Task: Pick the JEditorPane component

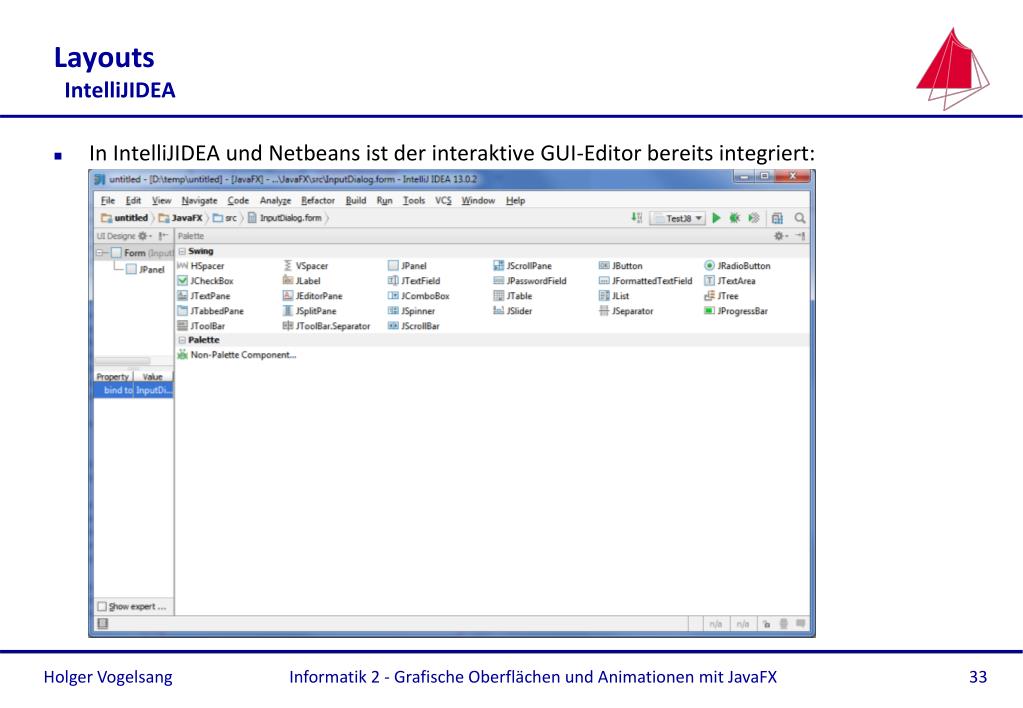Action: [313, 296]
